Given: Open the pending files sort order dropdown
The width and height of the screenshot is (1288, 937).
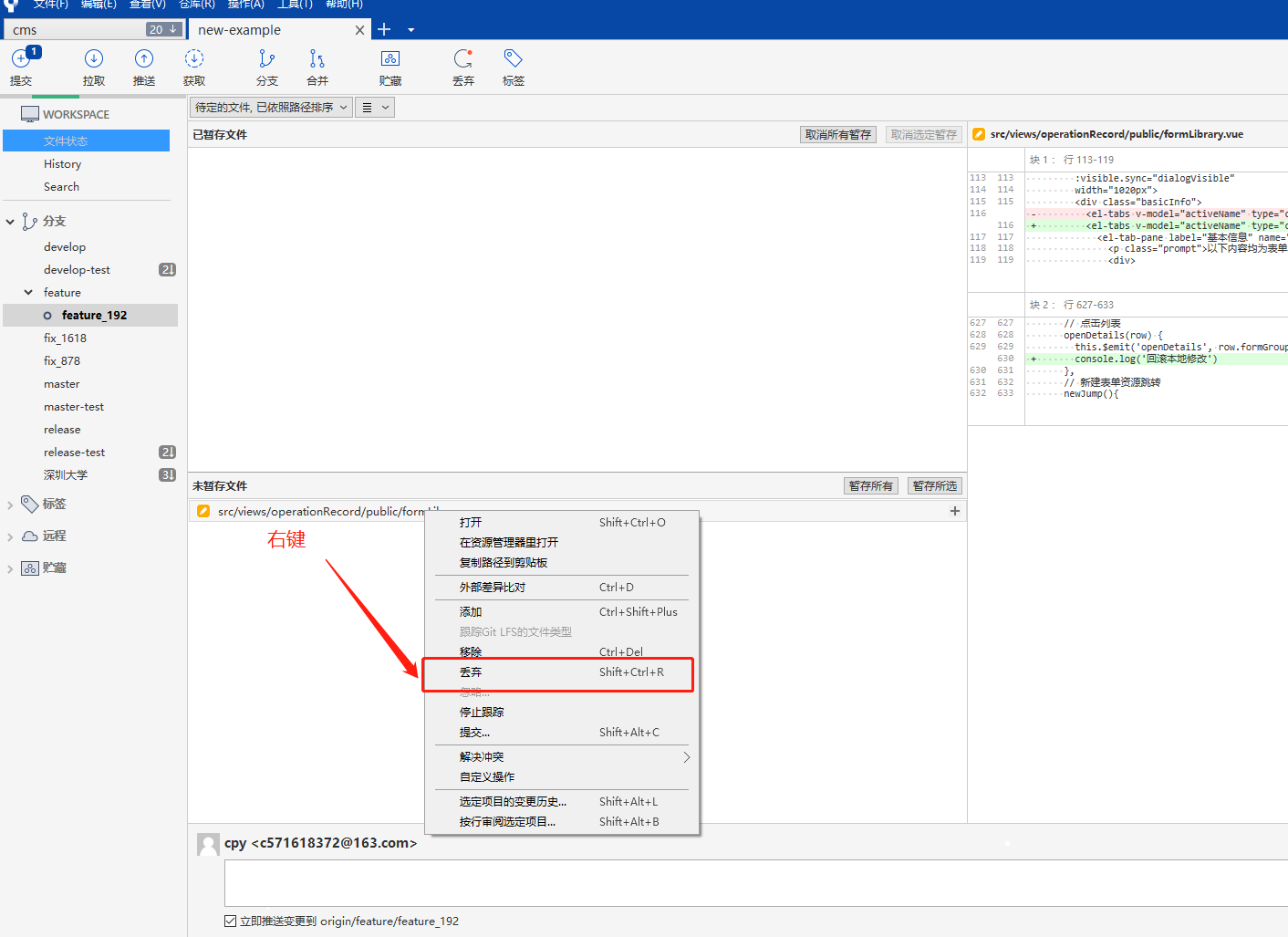Looking at the screenshot, I should [271, 108].
